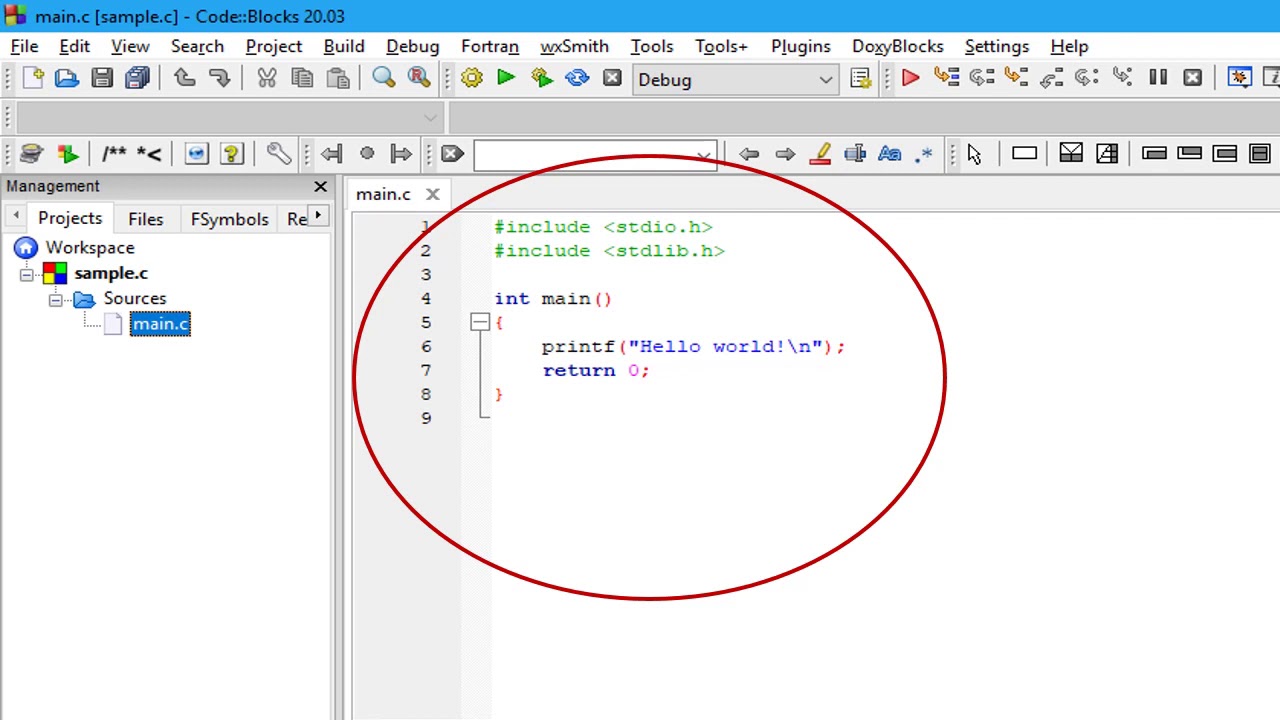1280x720 pixels.
Task: Click the Open file folder icon
Action: tap(67, 79)
